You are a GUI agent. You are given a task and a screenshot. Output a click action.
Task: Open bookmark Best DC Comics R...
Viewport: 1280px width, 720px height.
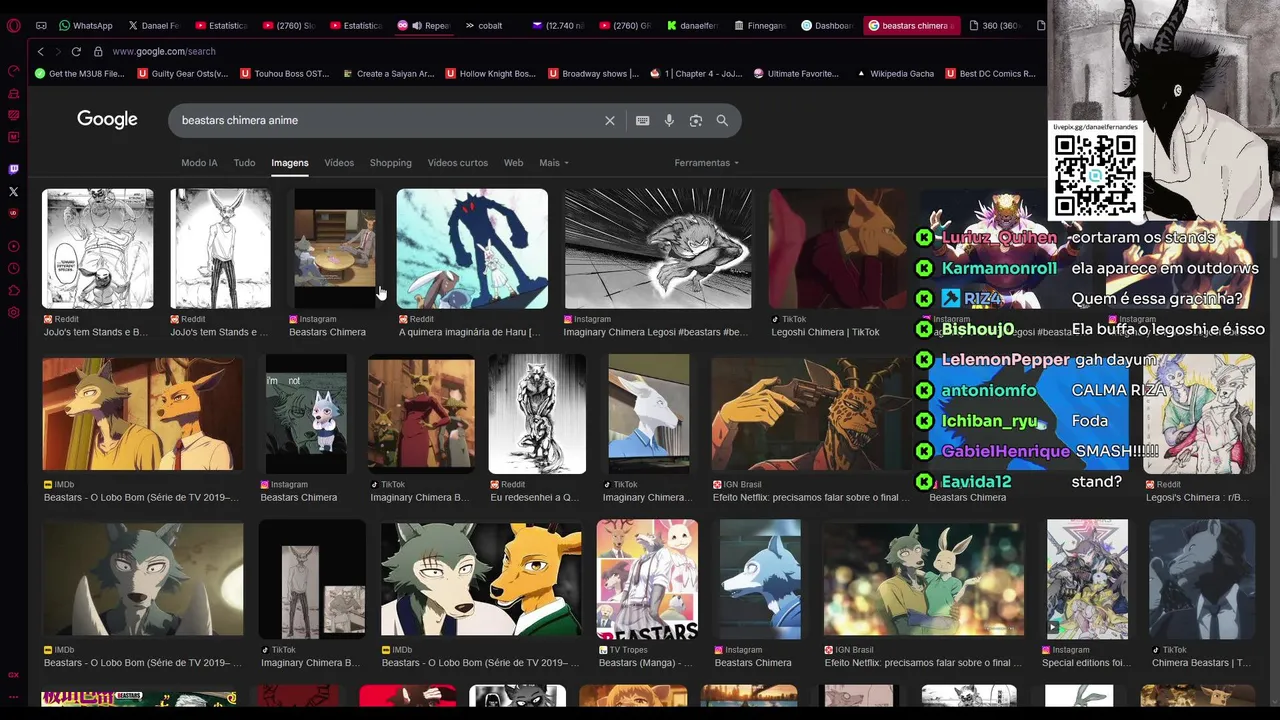click(990, 73)
